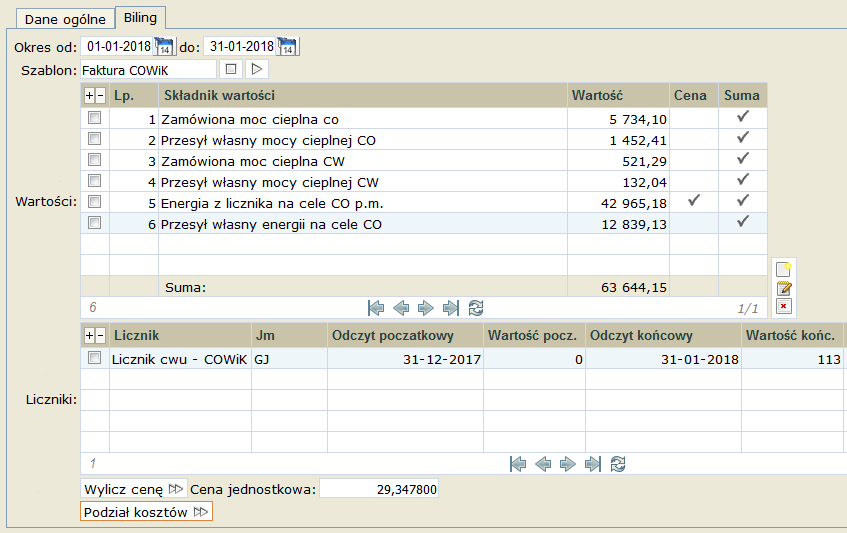Refresh the Liczniki table
The width and height of the screenshot is (847, 533).
(618, 463)
